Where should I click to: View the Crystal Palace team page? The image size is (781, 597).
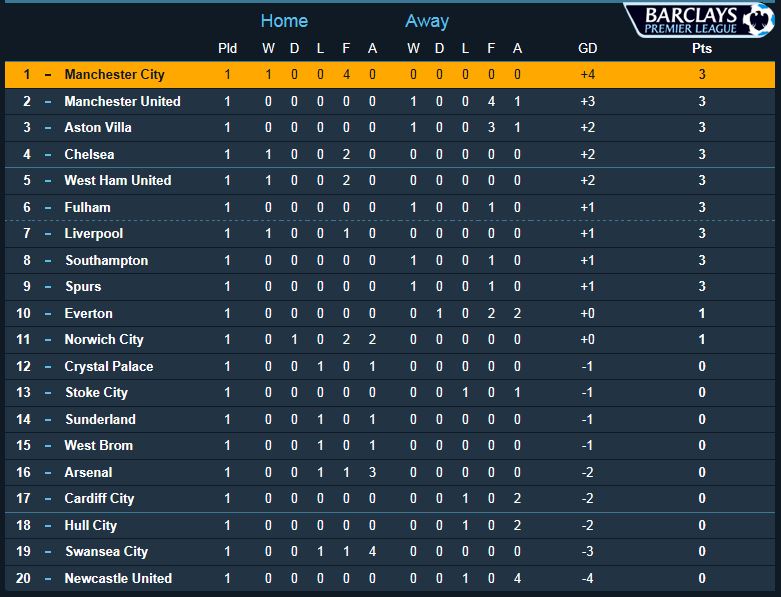(x=109, y=366)
